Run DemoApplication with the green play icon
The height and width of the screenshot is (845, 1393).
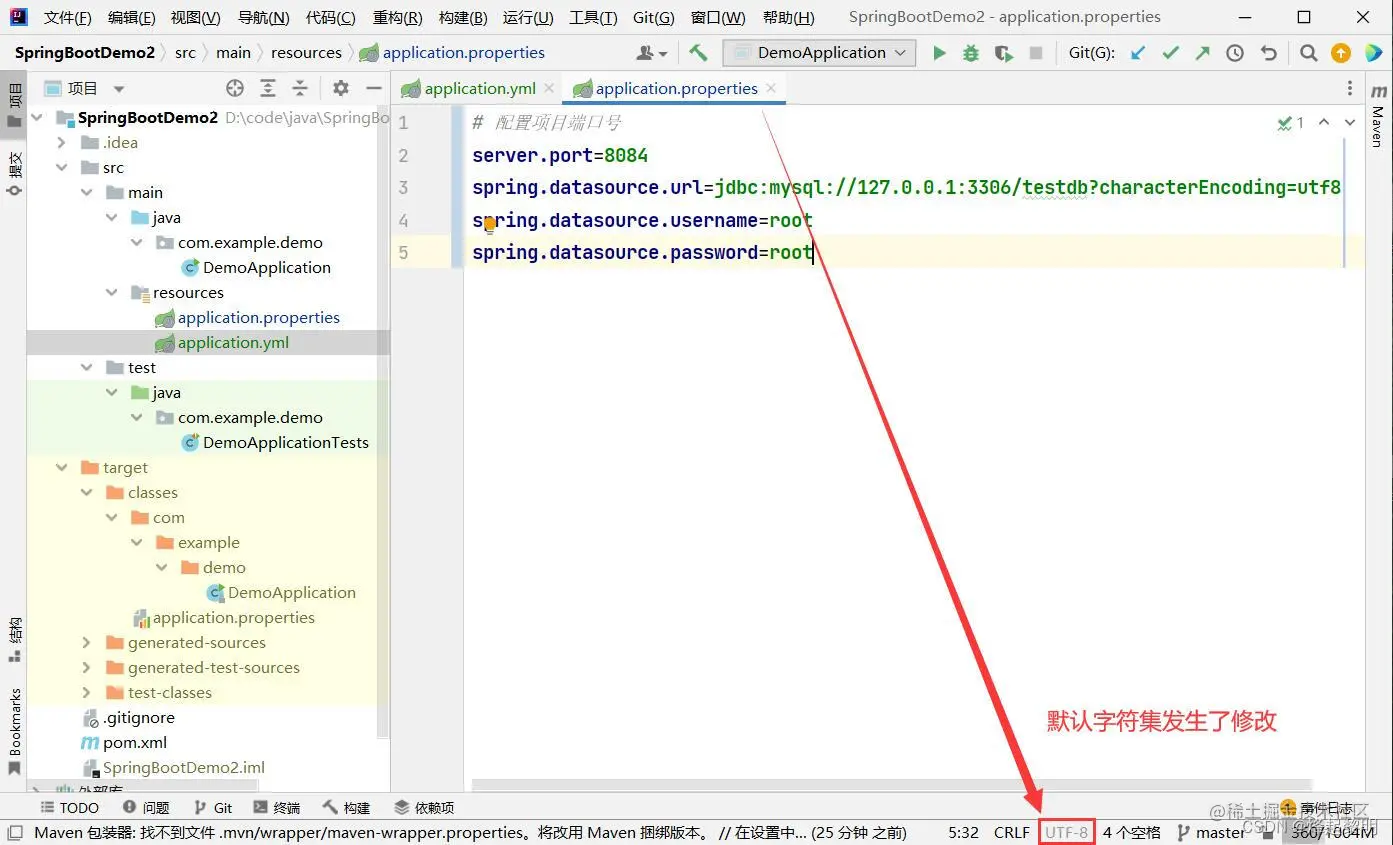tap(939, 53)
